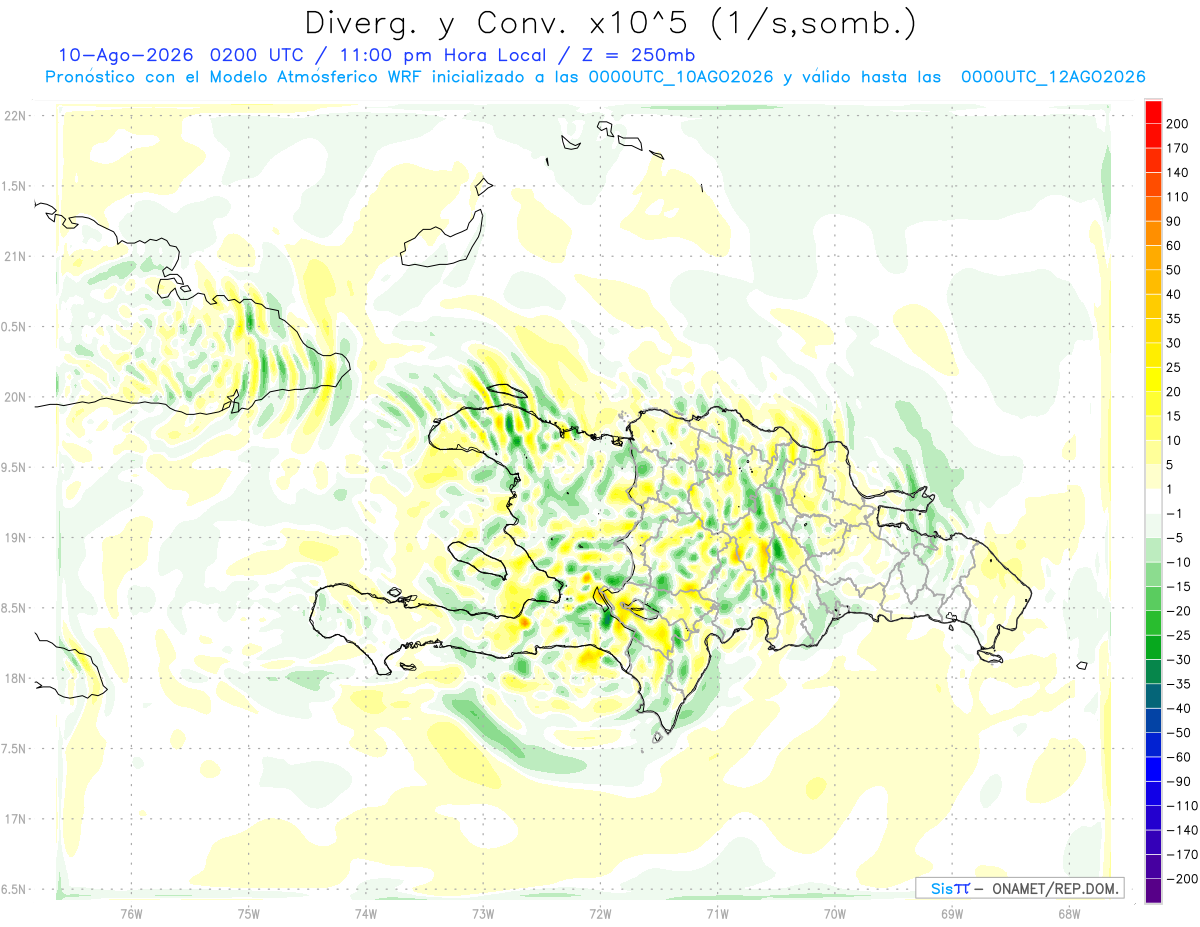Click the '-40' colorbar value

1177,709
